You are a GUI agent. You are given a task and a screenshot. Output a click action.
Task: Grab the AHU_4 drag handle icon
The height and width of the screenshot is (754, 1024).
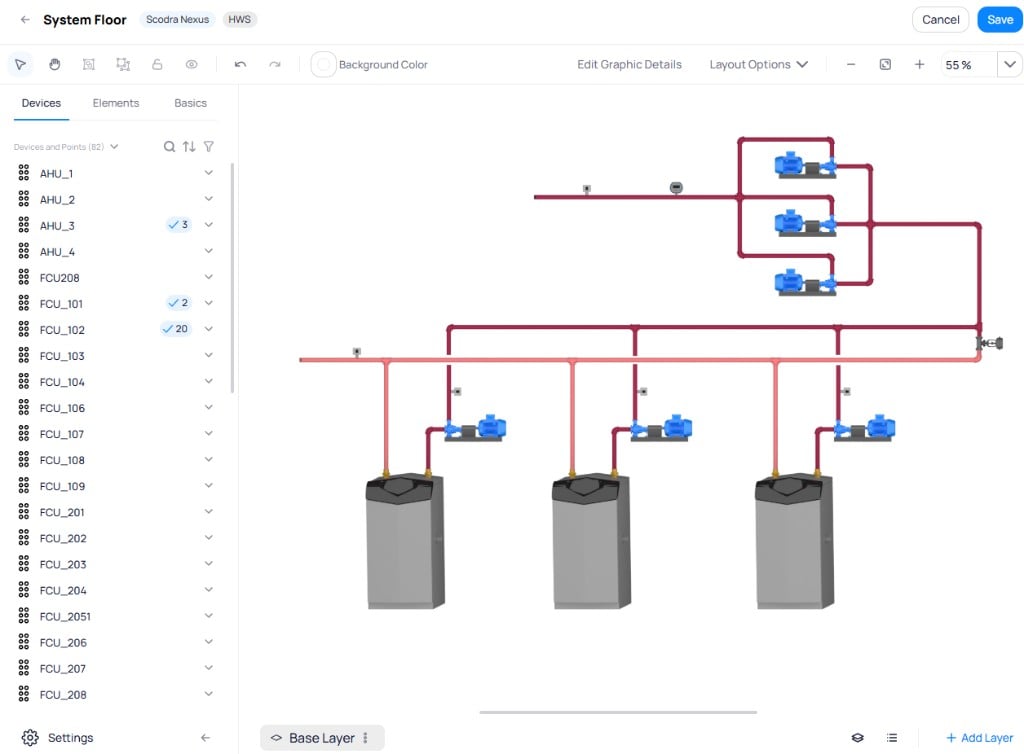pos(24,251)
